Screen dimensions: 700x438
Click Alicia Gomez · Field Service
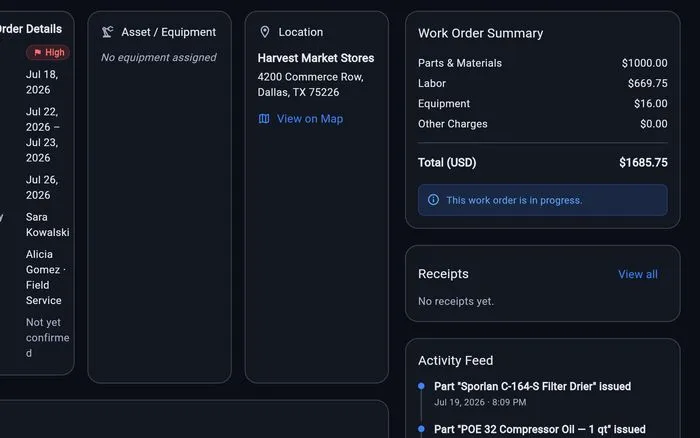coord(46,277)
